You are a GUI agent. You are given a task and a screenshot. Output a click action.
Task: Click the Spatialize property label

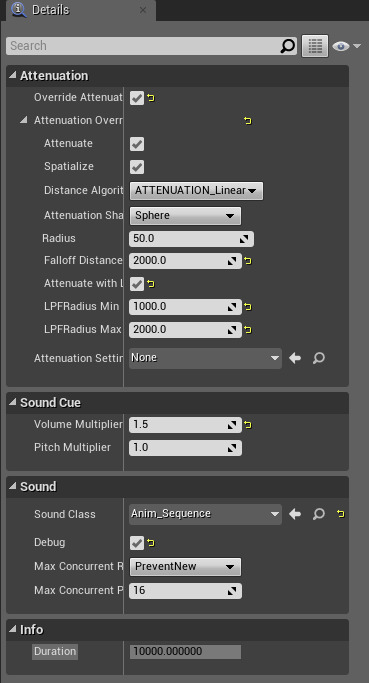(68, 167)
